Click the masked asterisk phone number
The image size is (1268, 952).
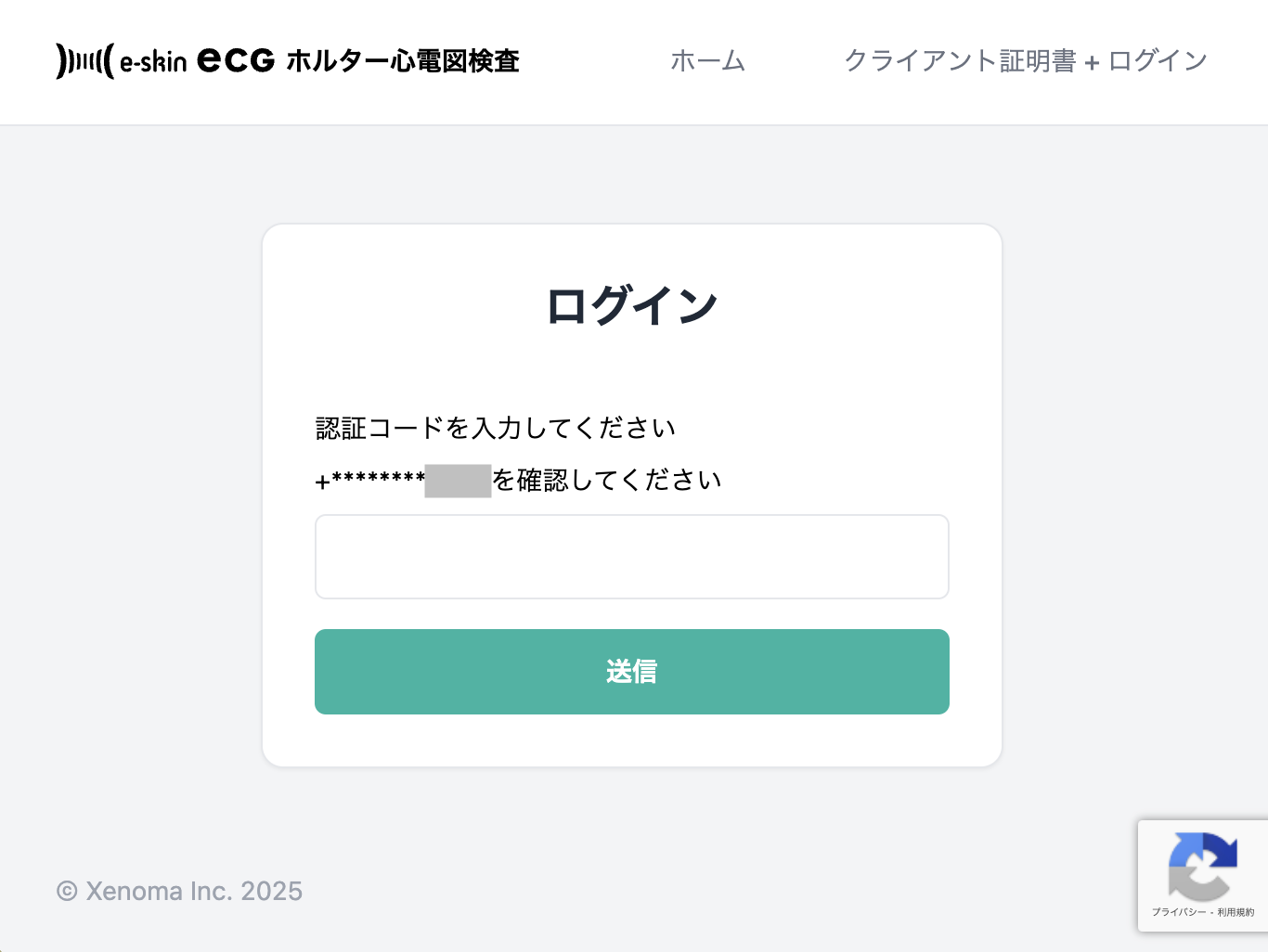click(378, 479)
